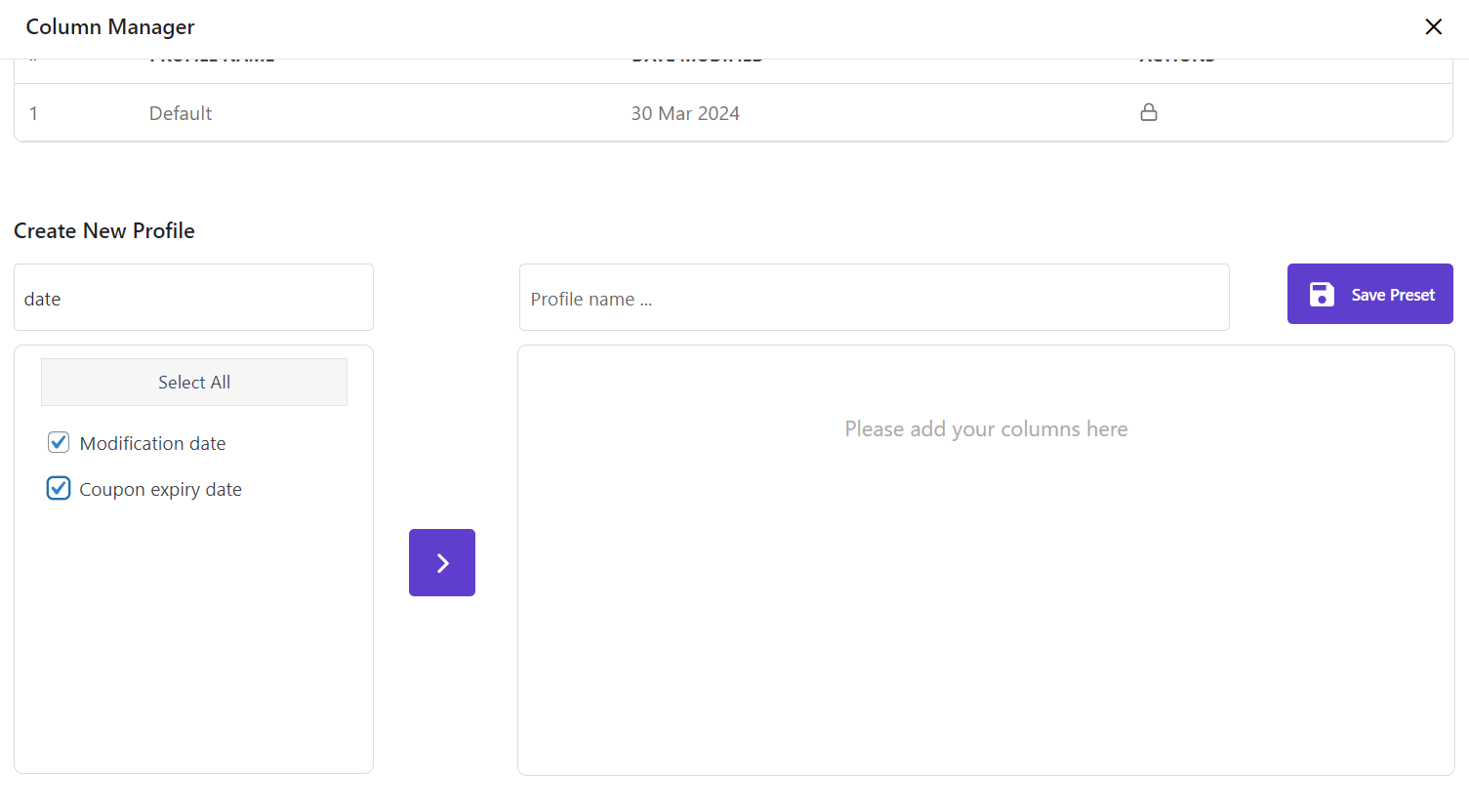Image resolution: width=1469 pixels, height=812 pixels.
Task: Click the 'Please add your columns here' placeholder
Action: tap(986, 429)
